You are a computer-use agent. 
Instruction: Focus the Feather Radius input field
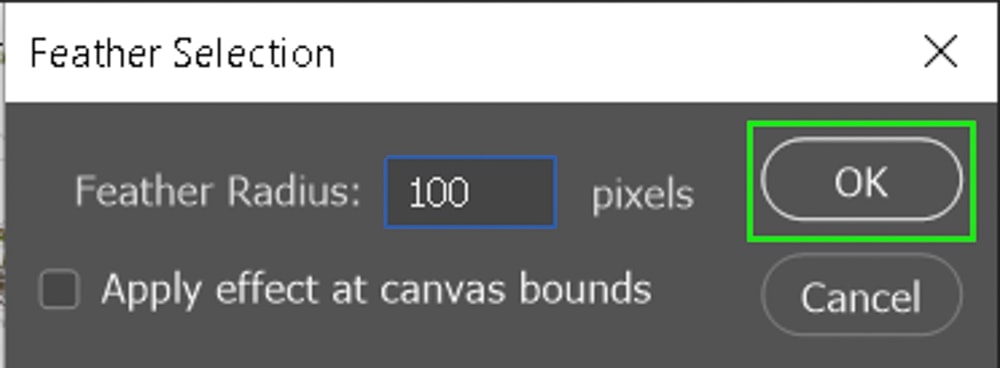point(471,192)
